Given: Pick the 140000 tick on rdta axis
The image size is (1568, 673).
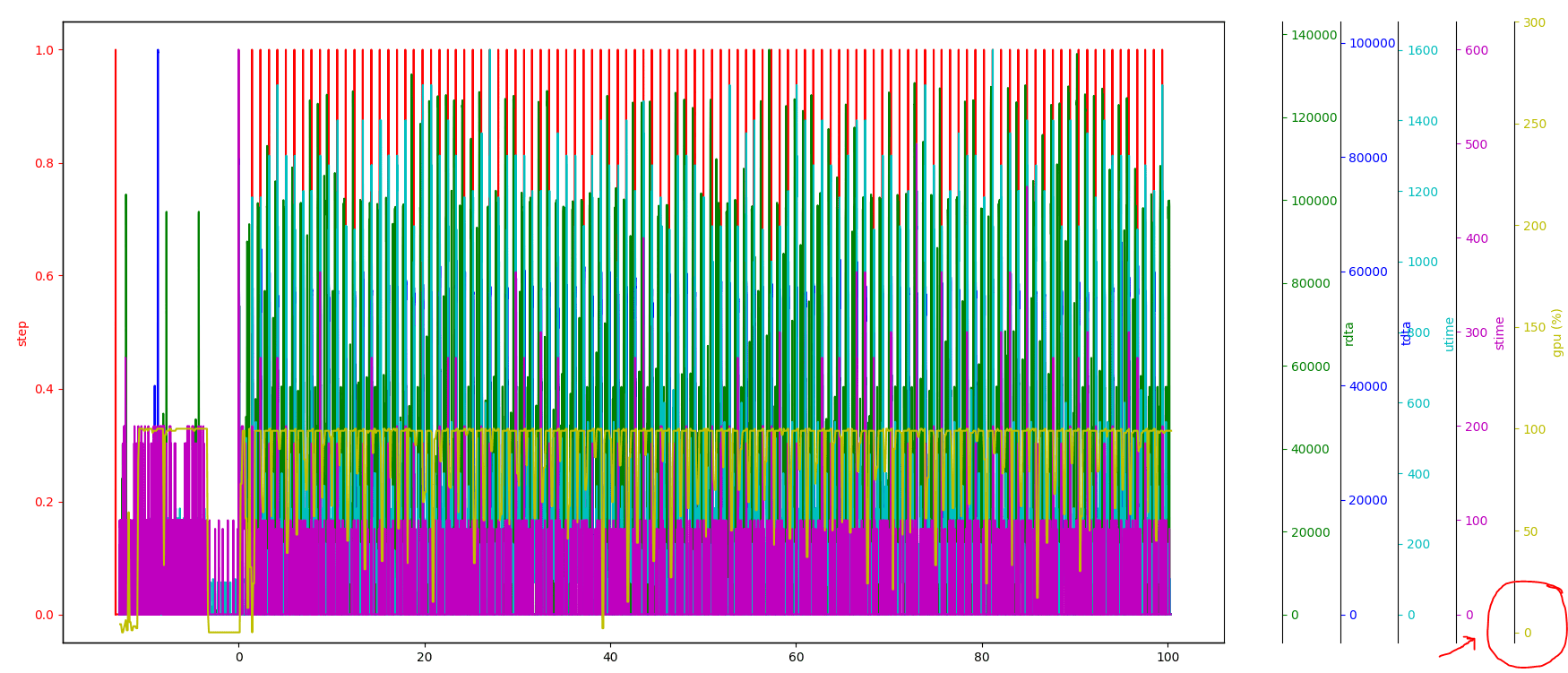Looking at the screenshot, I should click(x=1314, y=35).
